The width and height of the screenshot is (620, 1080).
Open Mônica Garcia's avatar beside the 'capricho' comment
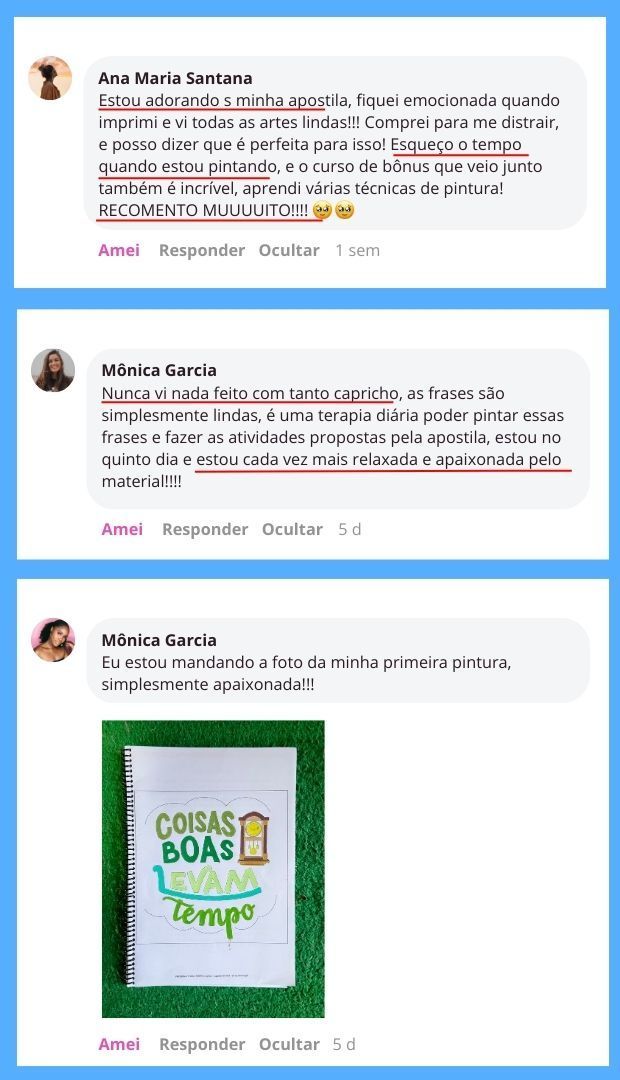click(53, 371)
